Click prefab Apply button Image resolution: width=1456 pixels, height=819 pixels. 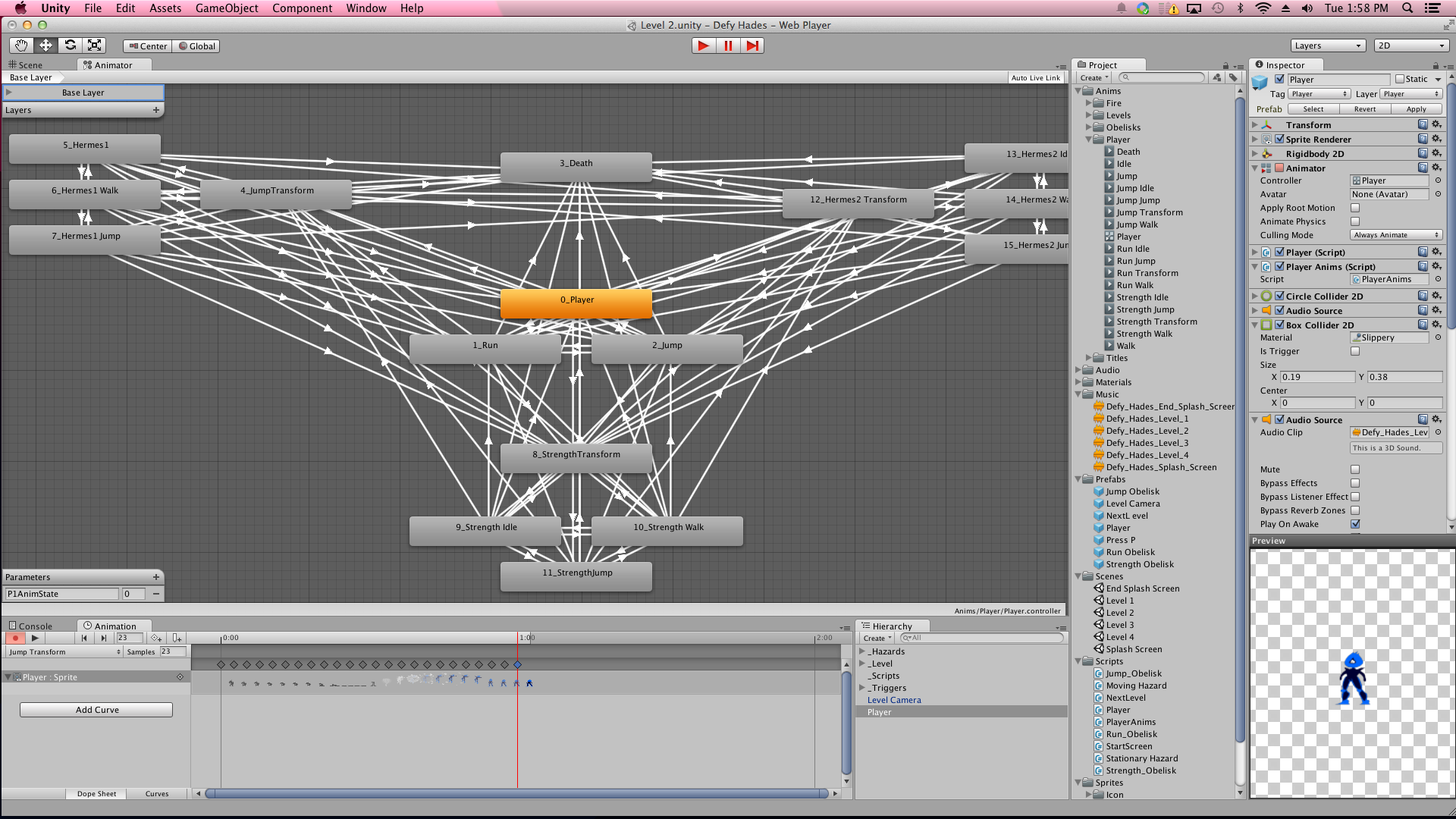tap(1417, 109)
